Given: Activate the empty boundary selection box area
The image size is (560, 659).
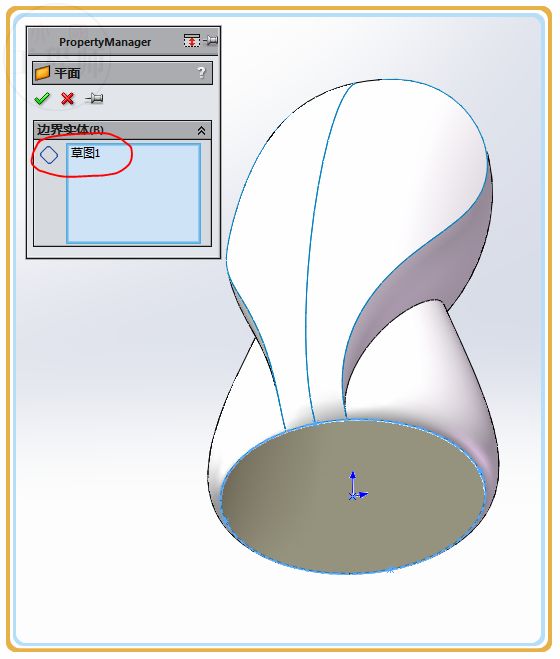Looking at the screenshot, I should tap(133, 202).
